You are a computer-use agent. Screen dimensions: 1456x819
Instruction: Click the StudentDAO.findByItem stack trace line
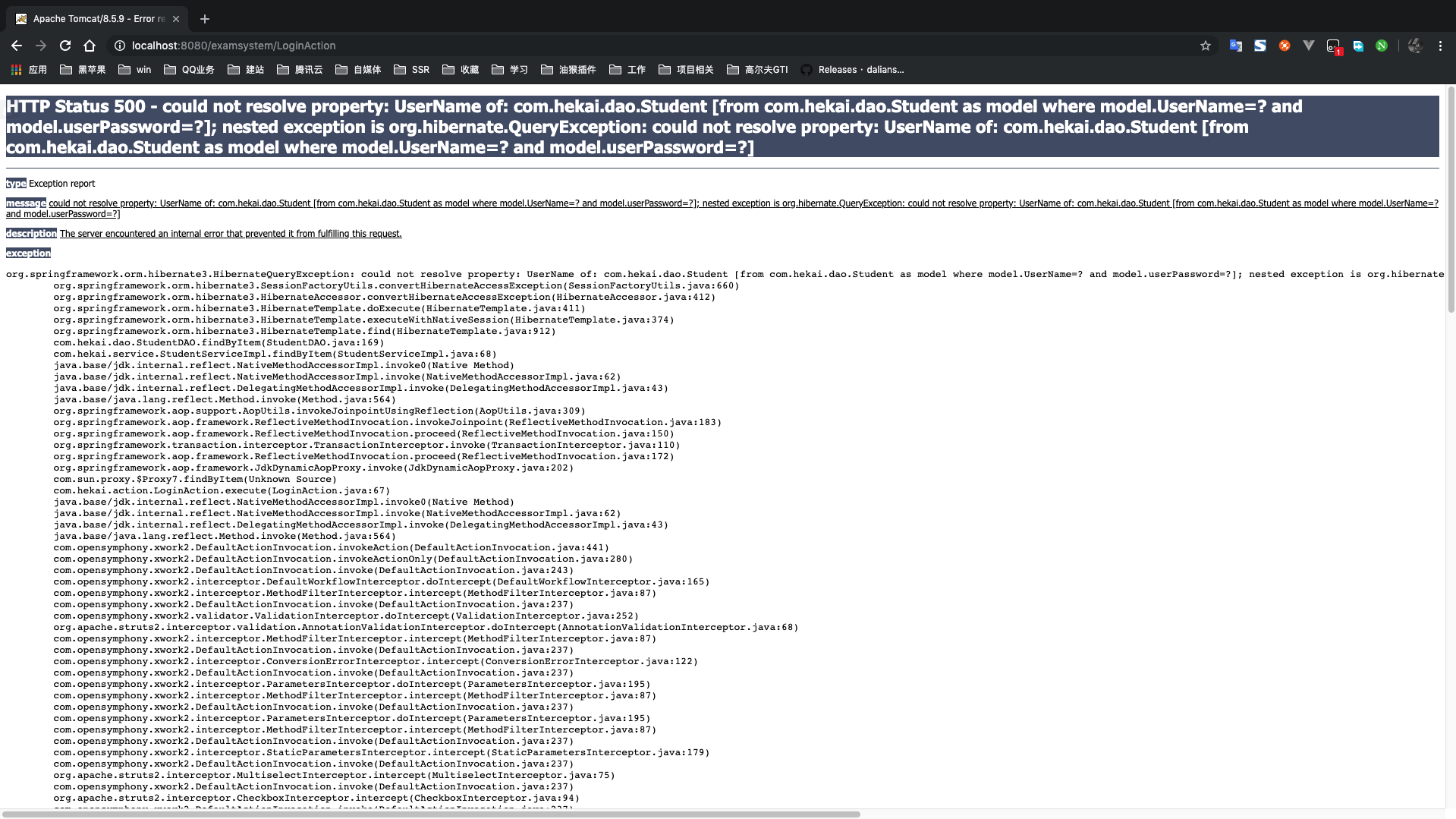219,343
